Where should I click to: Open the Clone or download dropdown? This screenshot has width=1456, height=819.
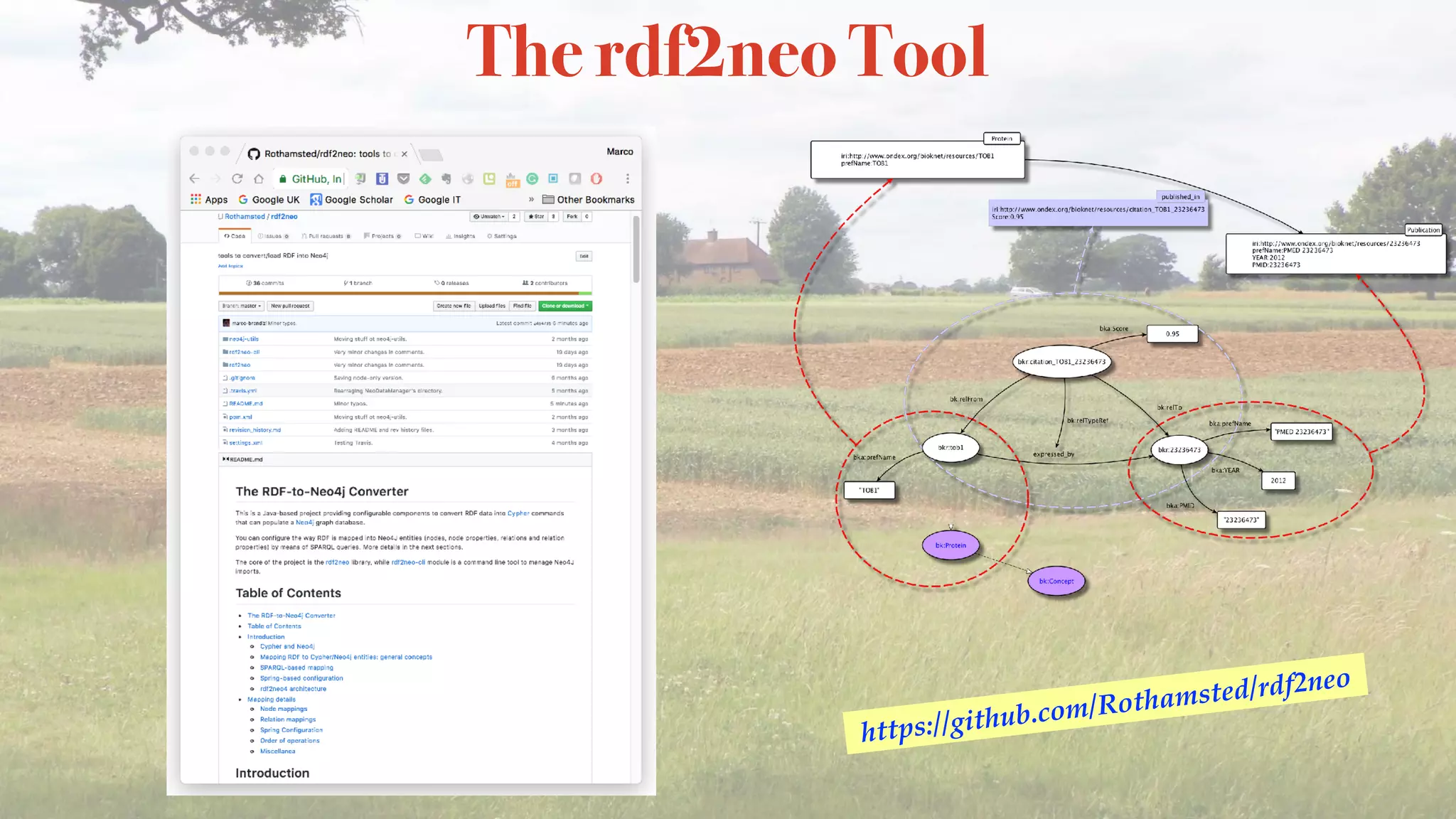click(x=565, y=306)
